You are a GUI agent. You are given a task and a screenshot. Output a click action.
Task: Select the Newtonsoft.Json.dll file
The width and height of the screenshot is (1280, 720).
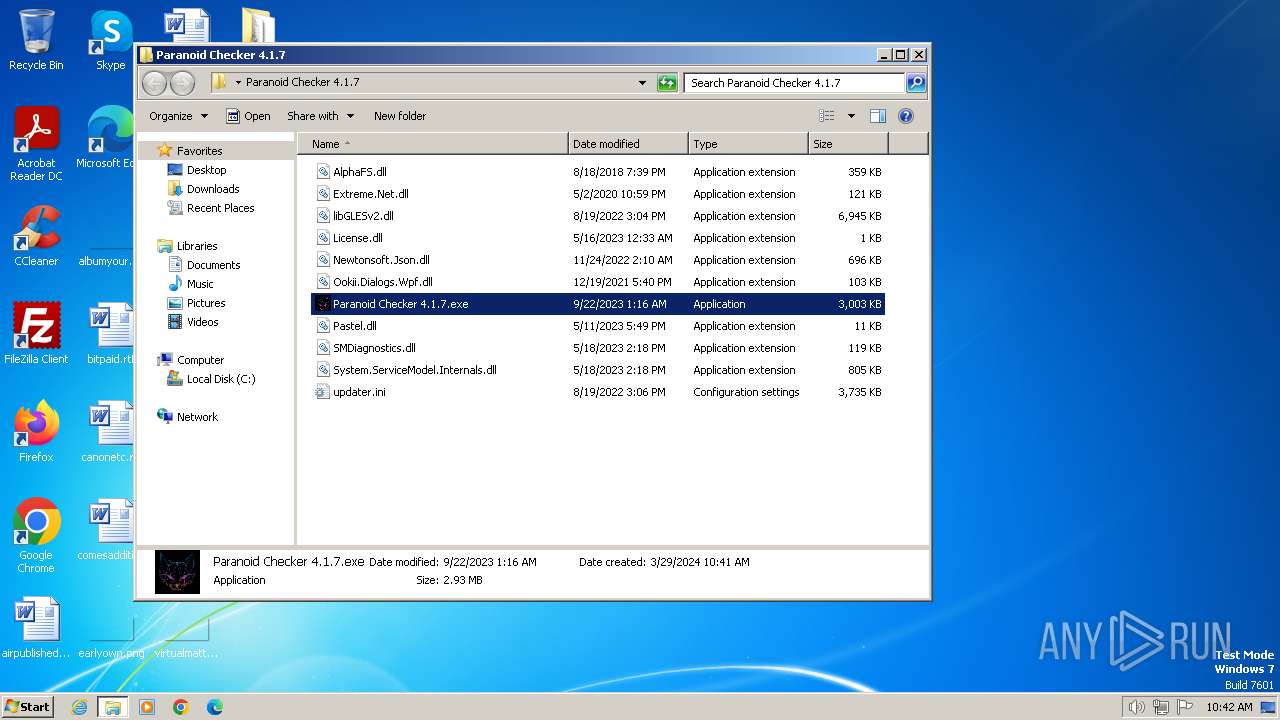point(381,260)
